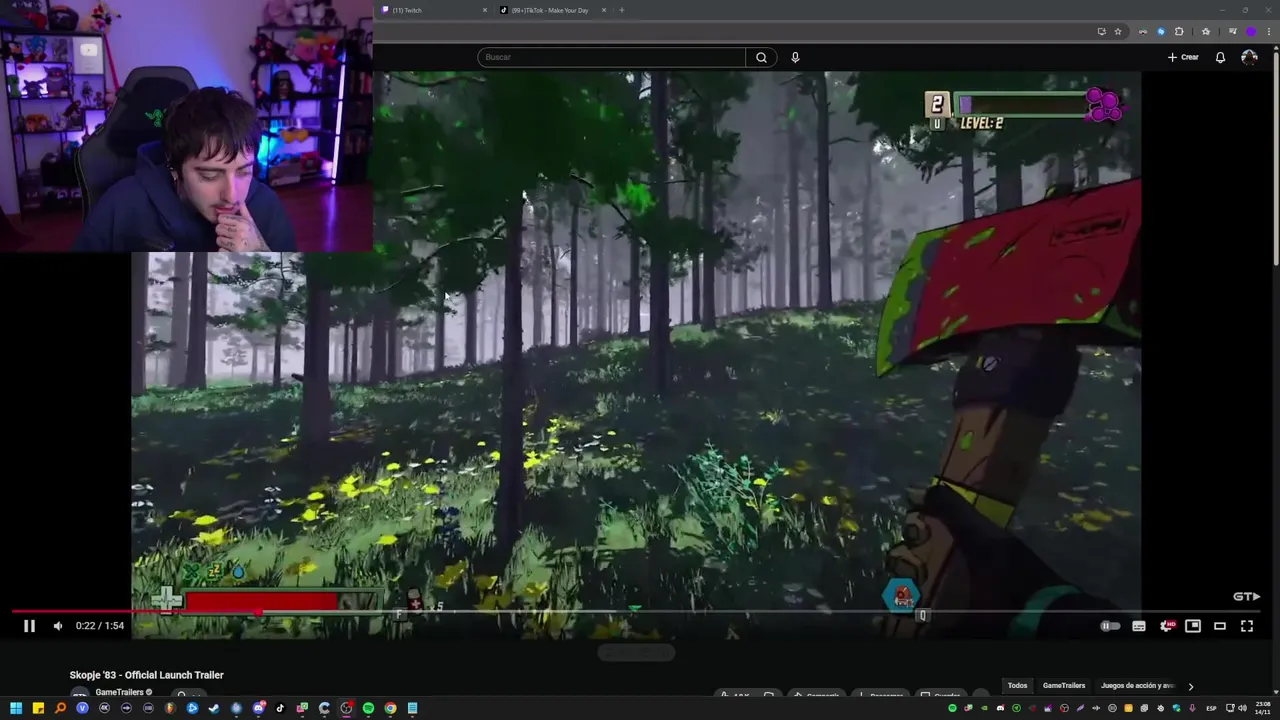Close the TikTok tab
This screenshot has height=720, width=1280.
click(x=604, y=10)
